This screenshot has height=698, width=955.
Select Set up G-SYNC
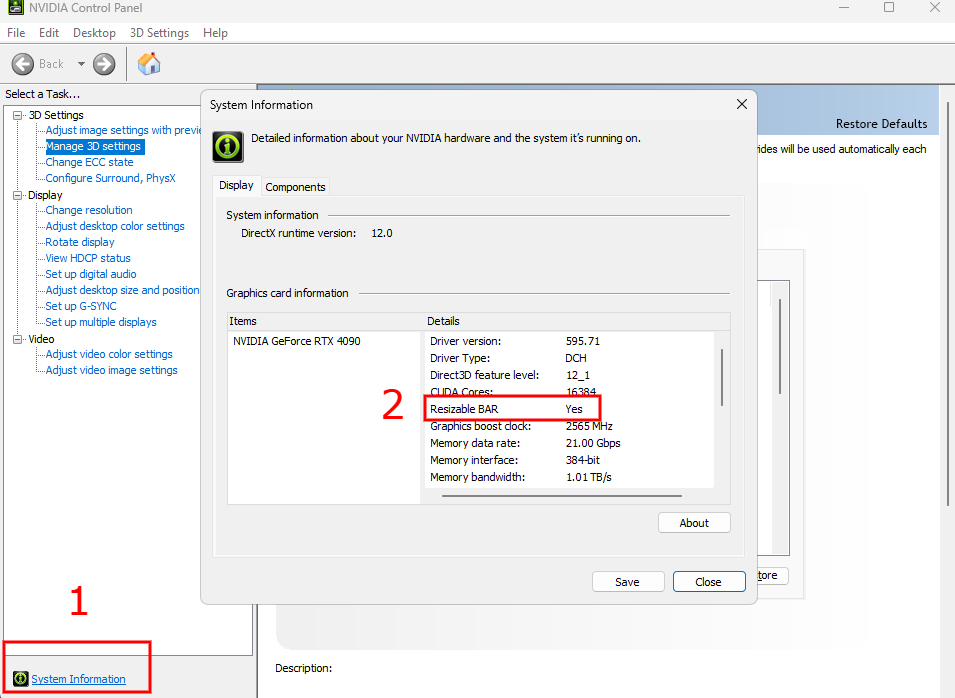(81, 306)
